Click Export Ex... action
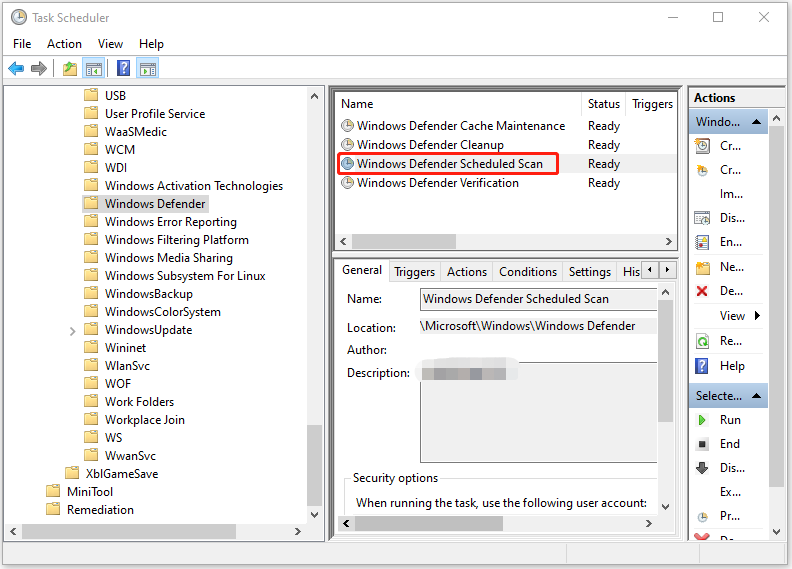Screen dimensions: 792x569 tap(730, 492)
